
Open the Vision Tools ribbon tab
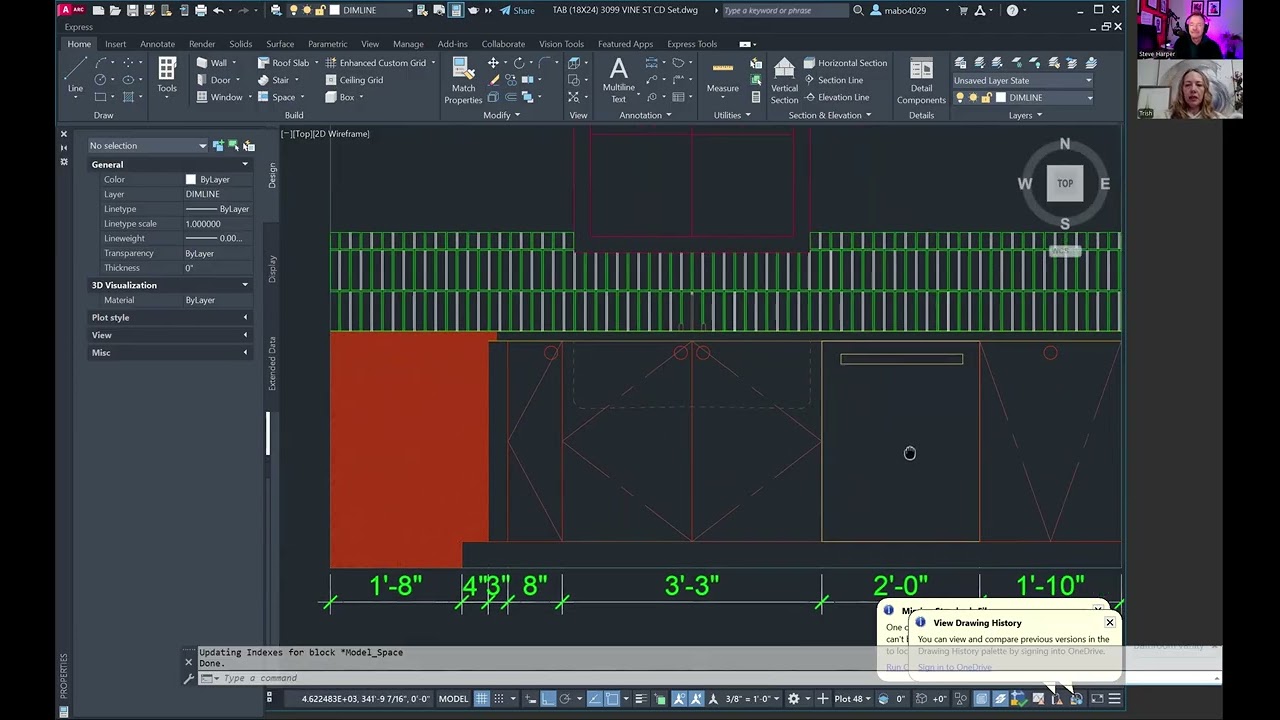(x=561, y=44)
